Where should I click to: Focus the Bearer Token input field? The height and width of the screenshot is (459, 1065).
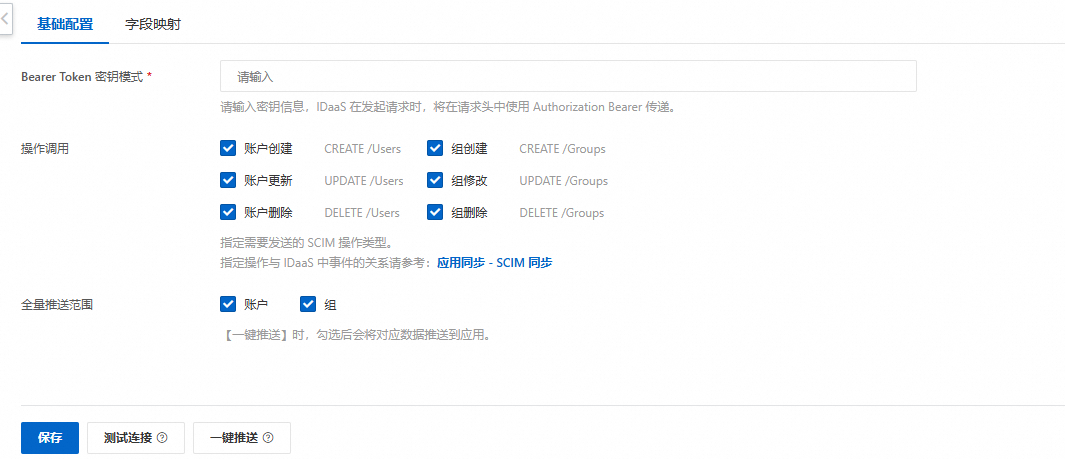[x=568, y=76]
